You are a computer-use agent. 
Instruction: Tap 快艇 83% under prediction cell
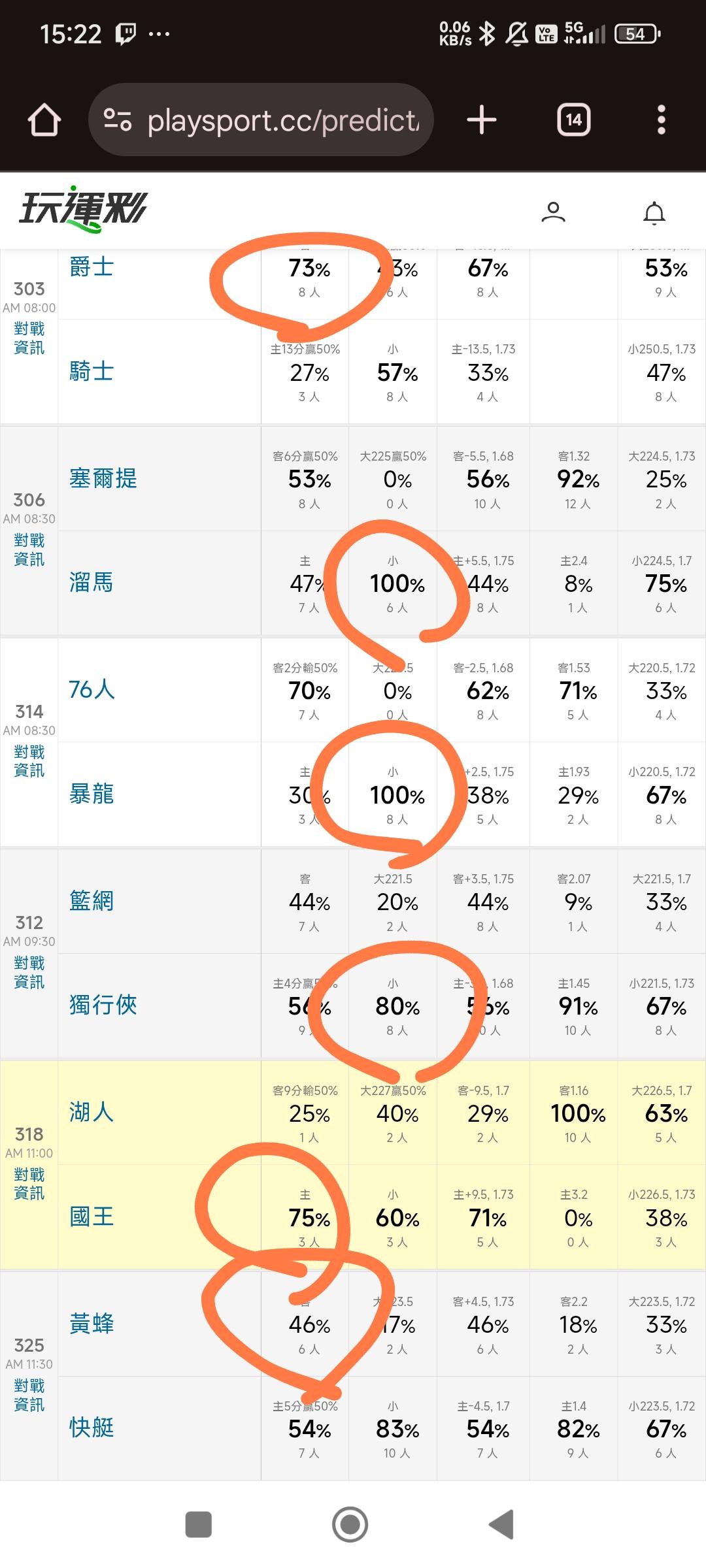397,1429
